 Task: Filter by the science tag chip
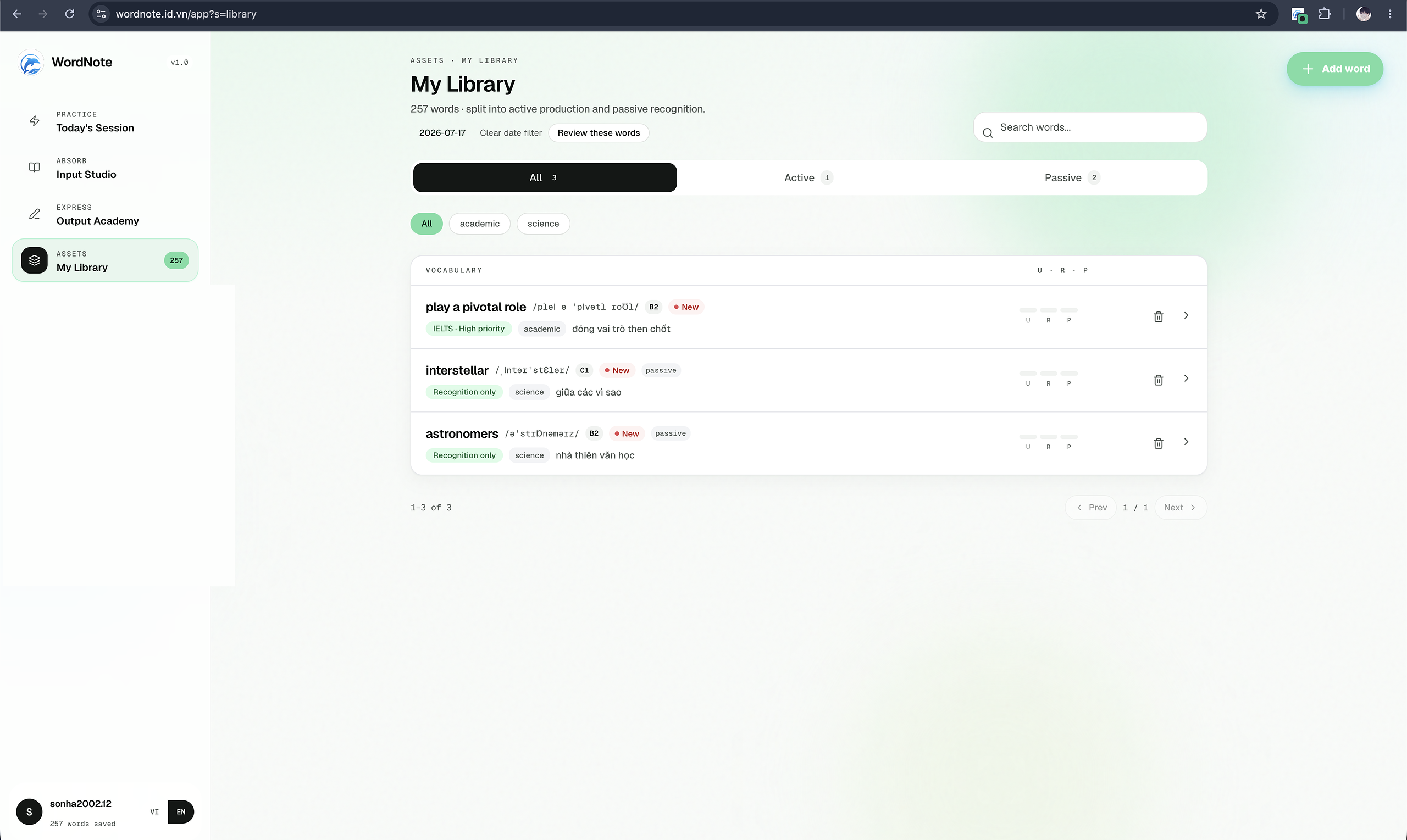click(x=543, y=224)
